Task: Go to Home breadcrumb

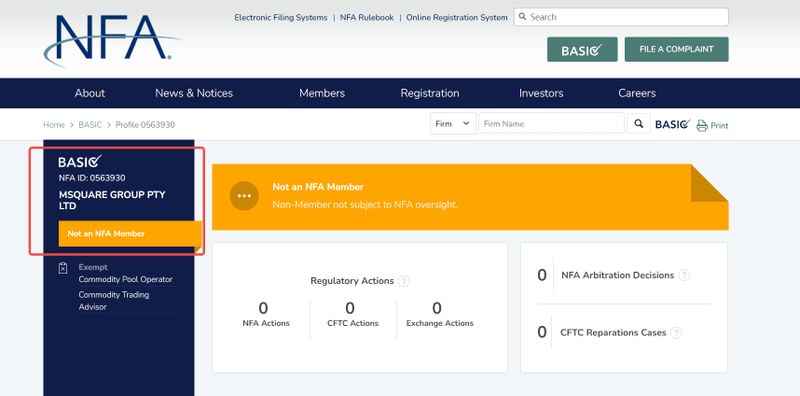Action: 54,125
